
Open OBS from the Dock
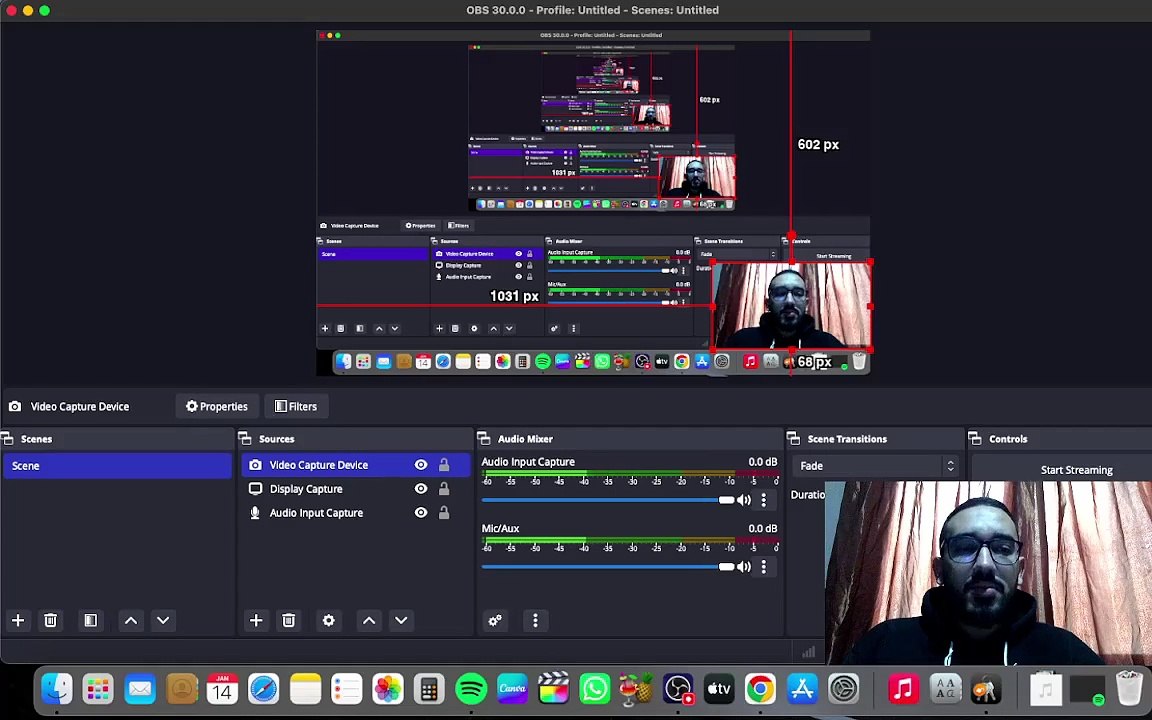(678, 689)
